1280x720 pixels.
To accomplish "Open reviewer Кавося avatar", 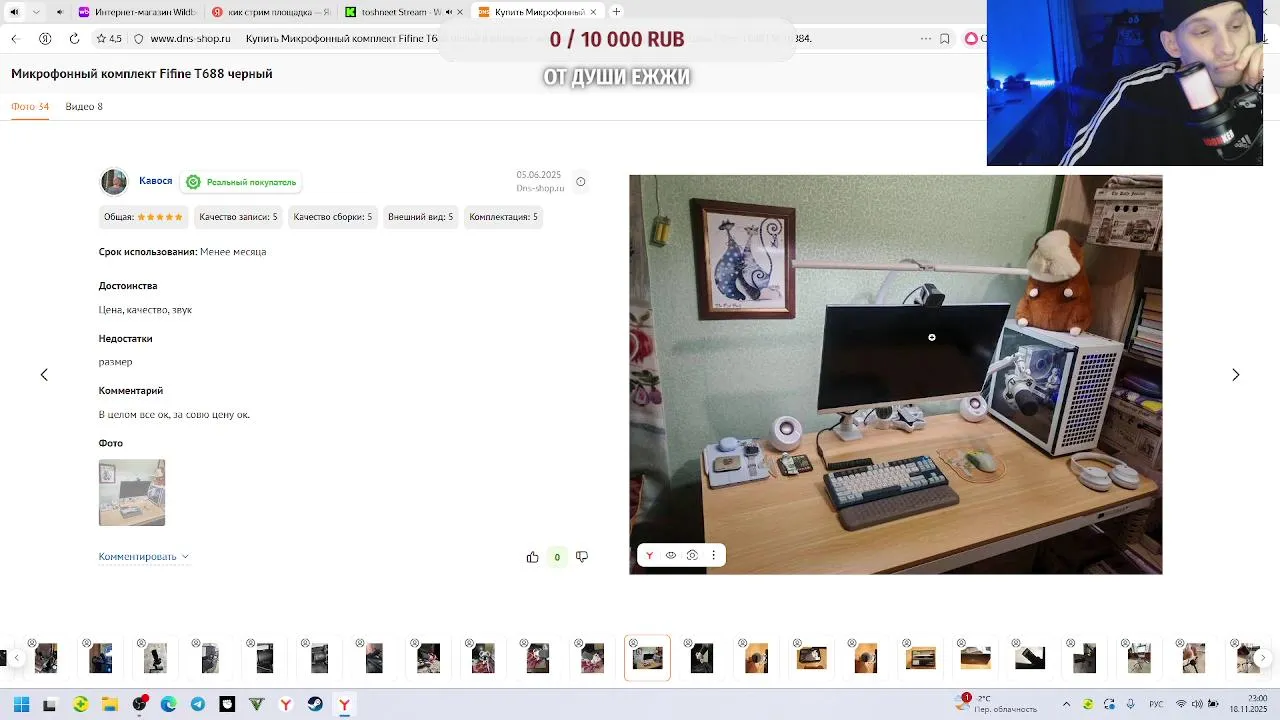I will point(114,182).
